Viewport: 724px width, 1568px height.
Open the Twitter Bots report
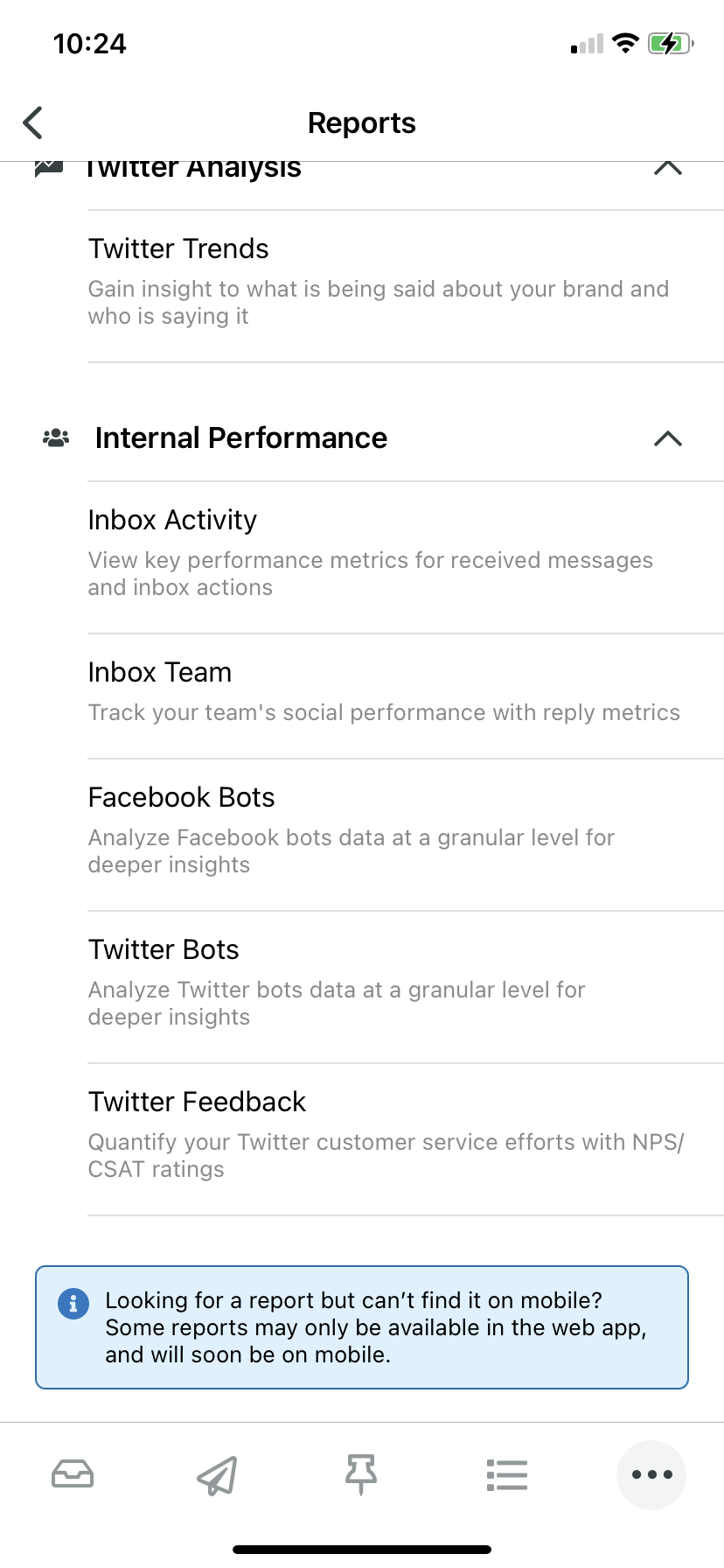(x=362, y=980)
